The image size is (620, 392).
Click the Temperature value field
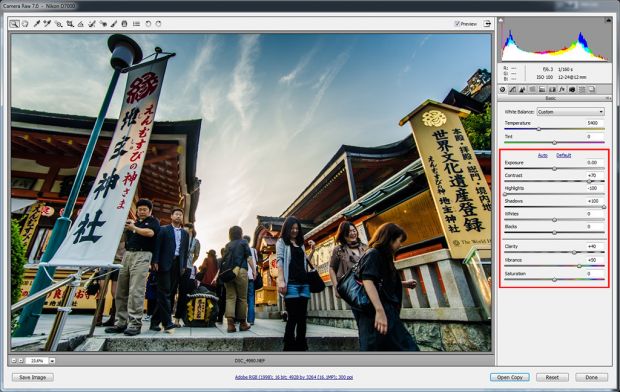point(594,123)
